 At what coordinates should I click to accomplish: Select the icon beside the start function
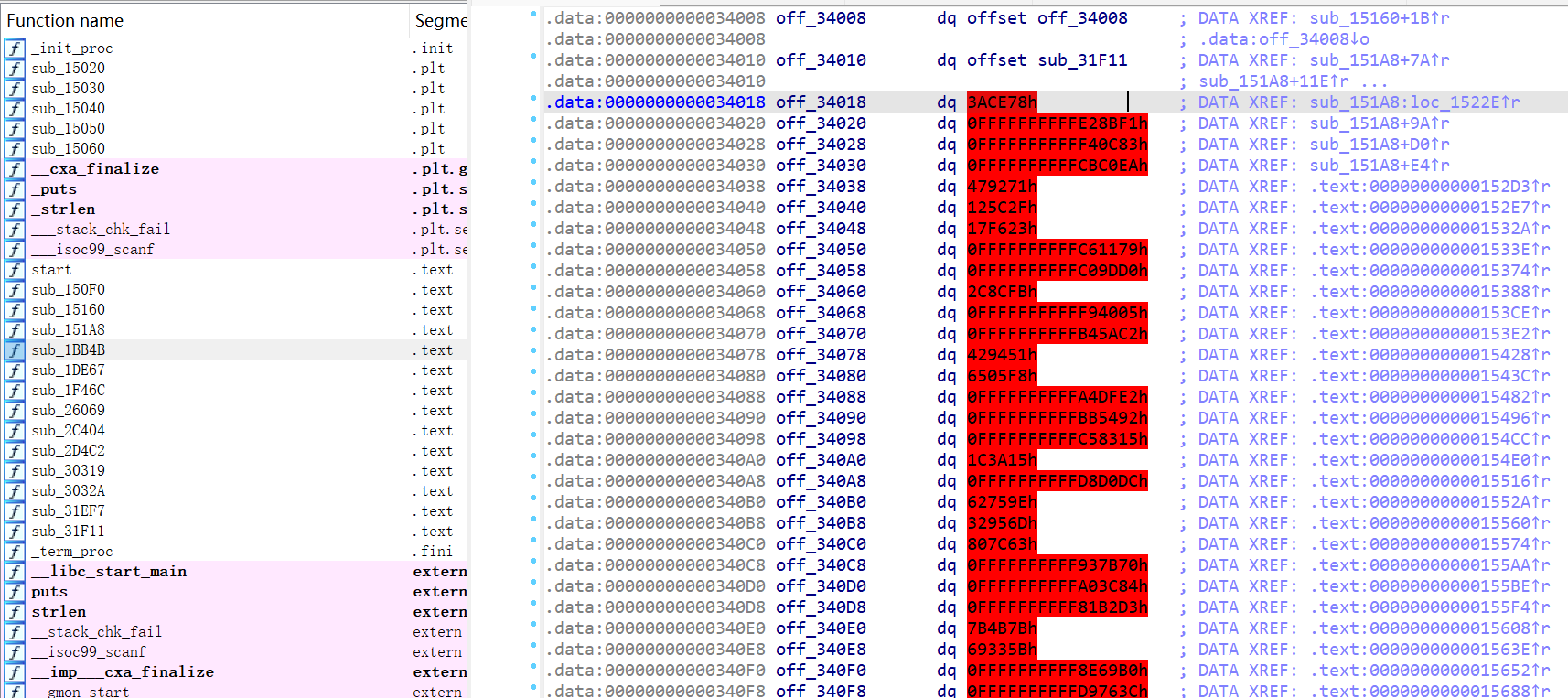click(x=15, y=270)
